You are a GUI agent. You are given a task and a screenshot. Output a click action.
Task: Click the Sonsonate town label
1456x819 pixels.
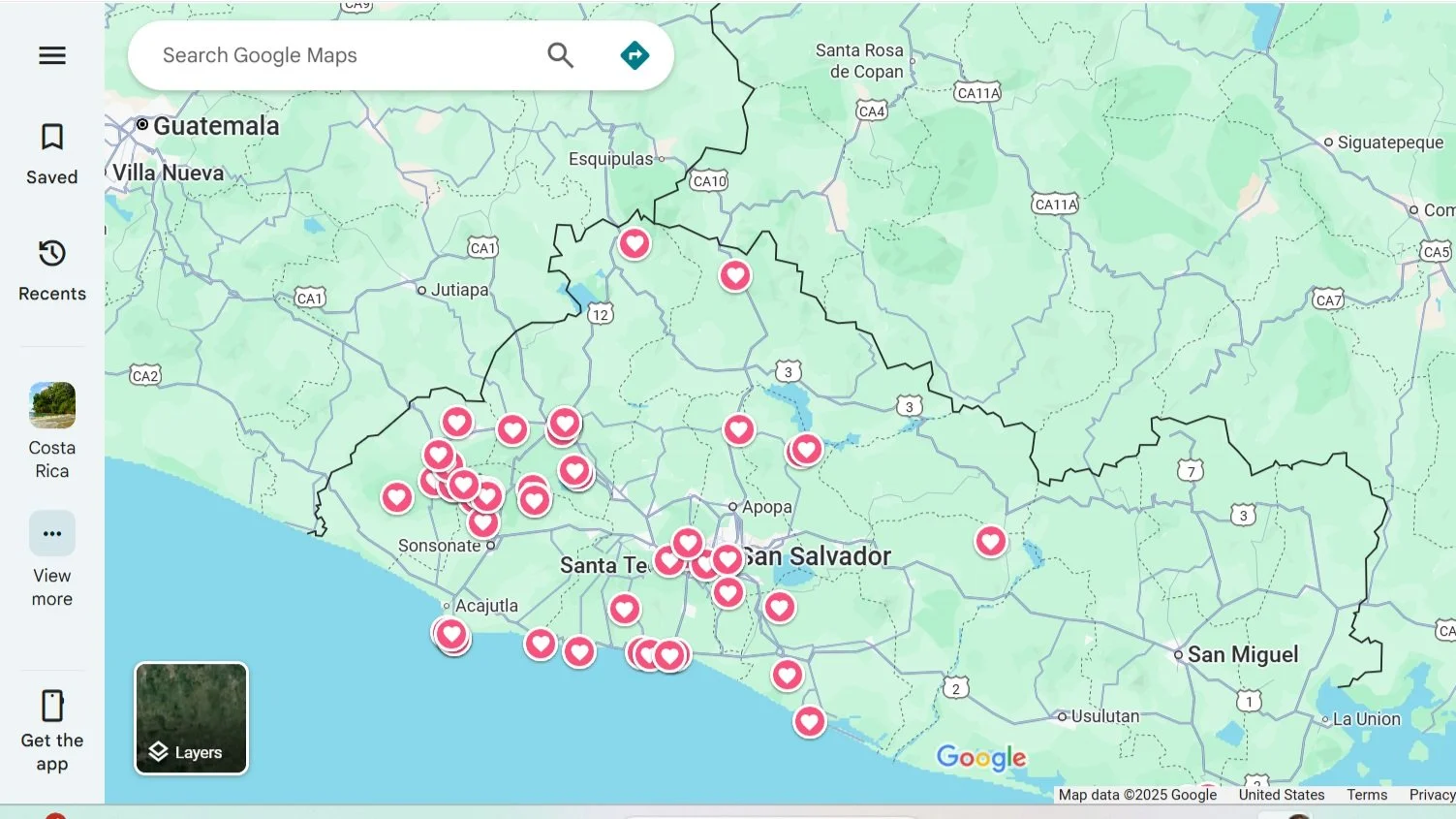pos(439,546)
